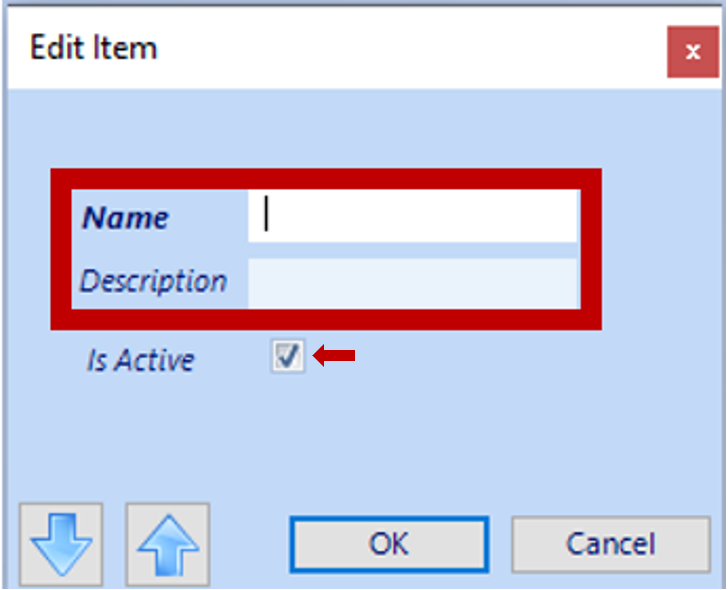Click the empty title bar area left of X
Screen dimensions: 728x590
[x=412, y=48]
